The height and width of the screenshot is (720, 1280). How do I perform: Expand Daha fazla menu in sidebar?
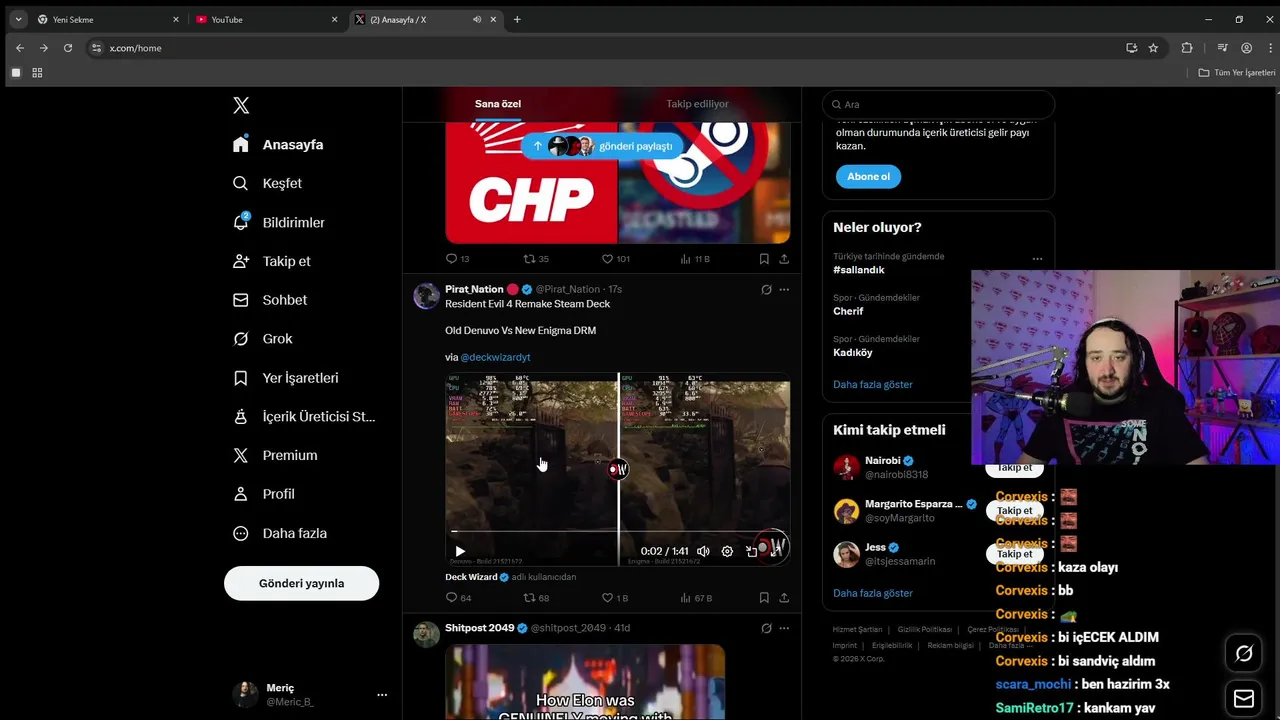point(280,533)
